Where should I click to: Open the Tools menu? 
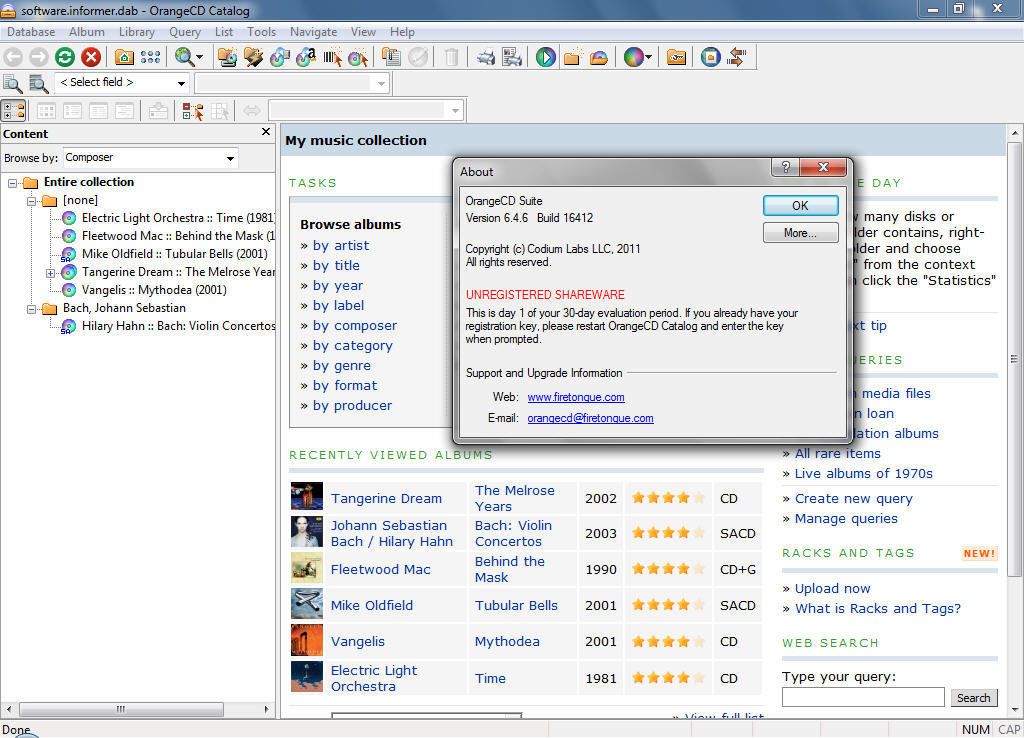click(261, 32)
